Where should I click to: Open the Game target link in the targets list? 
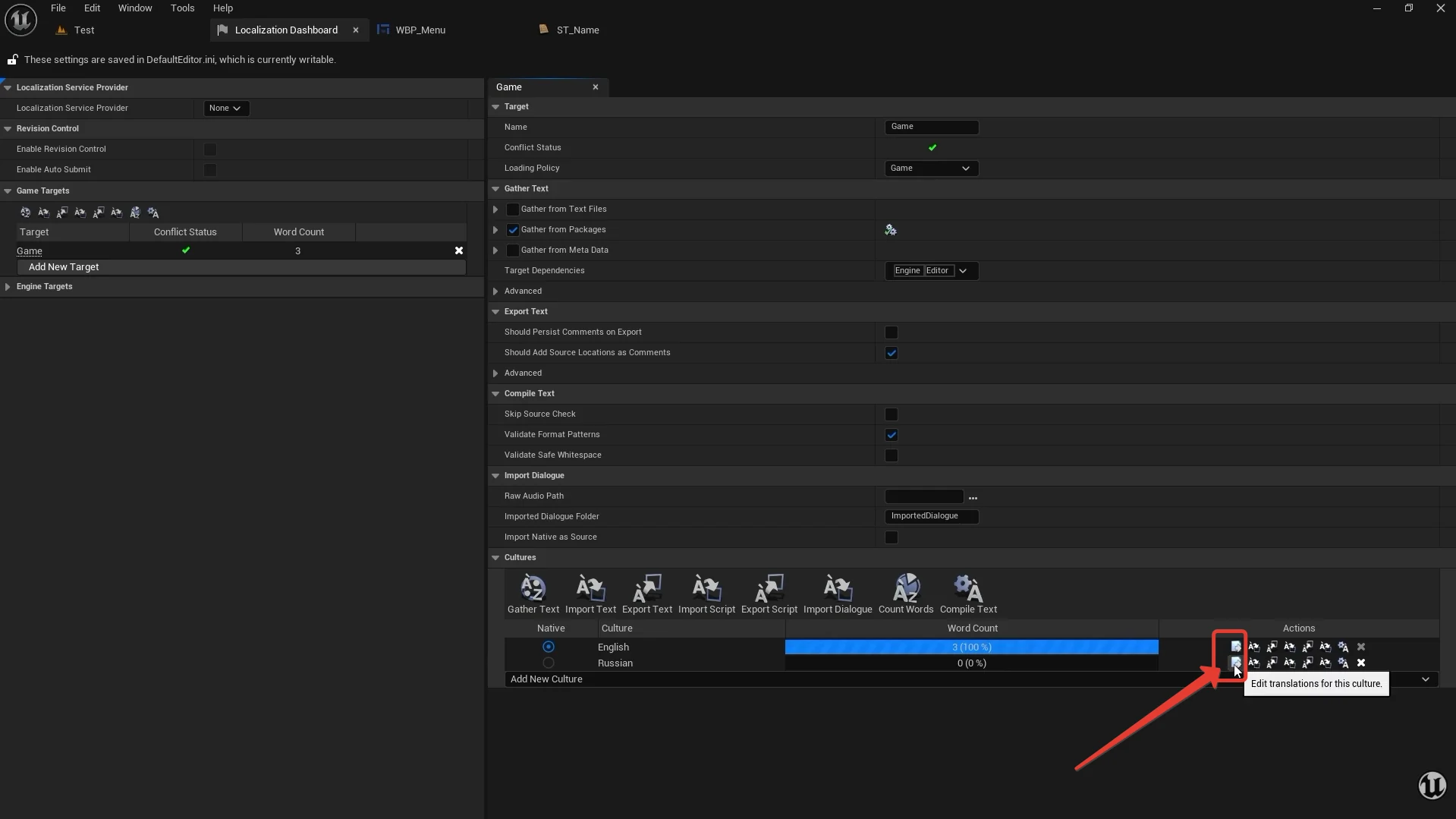30,251
